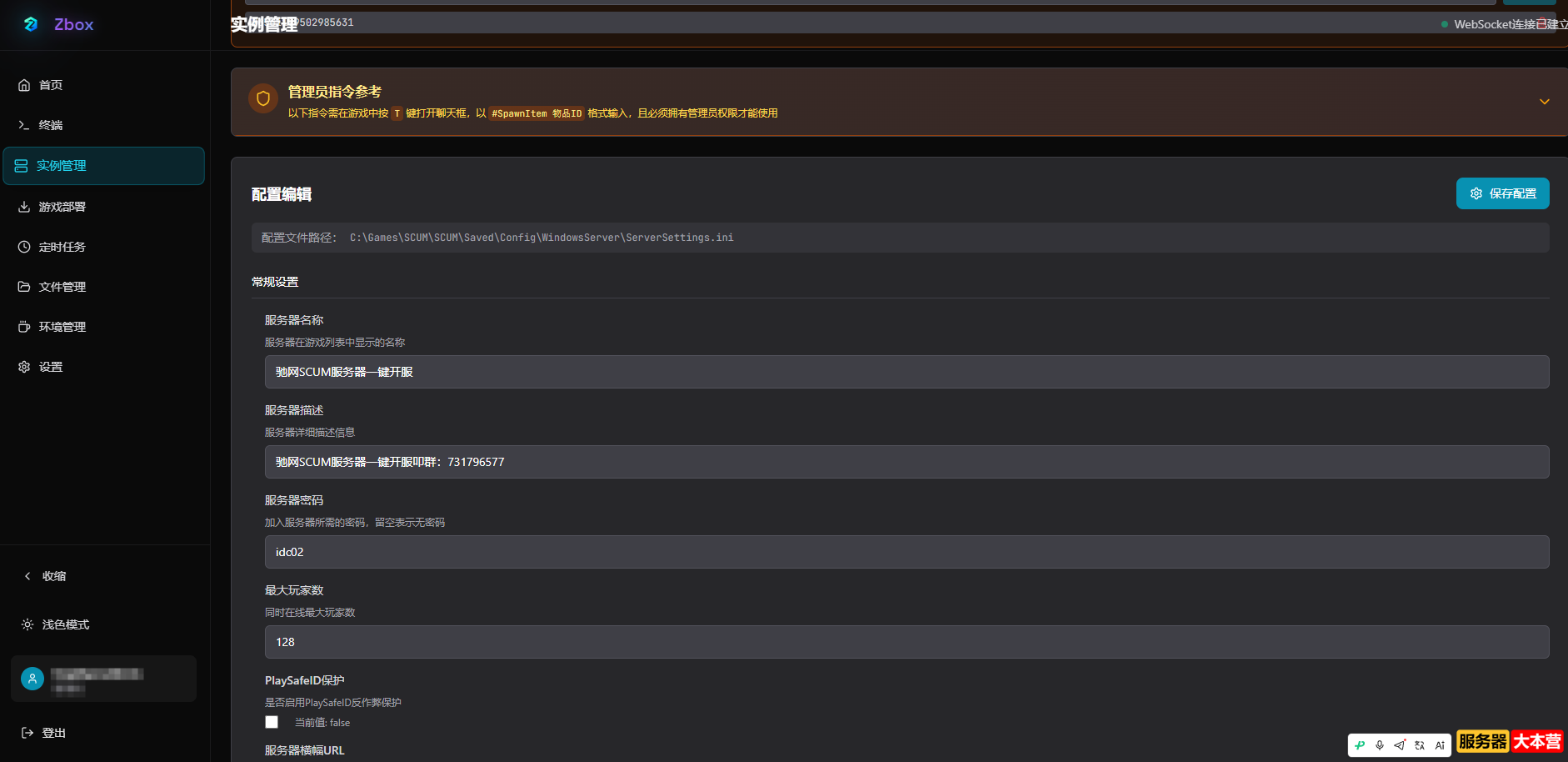
Task: Open the user avatar profile card
Action: (103, 679)
